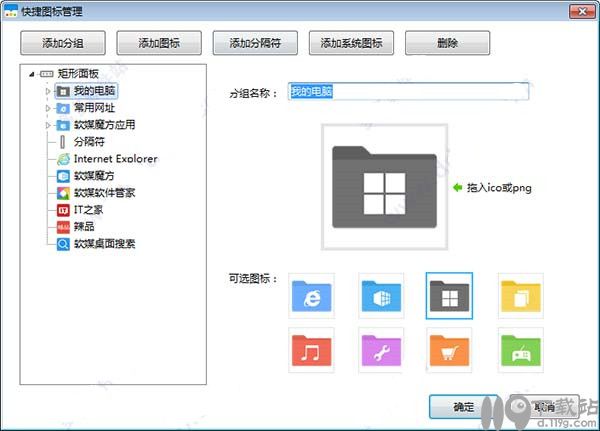Viewport: 600px width, 431px height.
Task: Expand the 我的电脑 group
Action: click(x=48, y=91)
